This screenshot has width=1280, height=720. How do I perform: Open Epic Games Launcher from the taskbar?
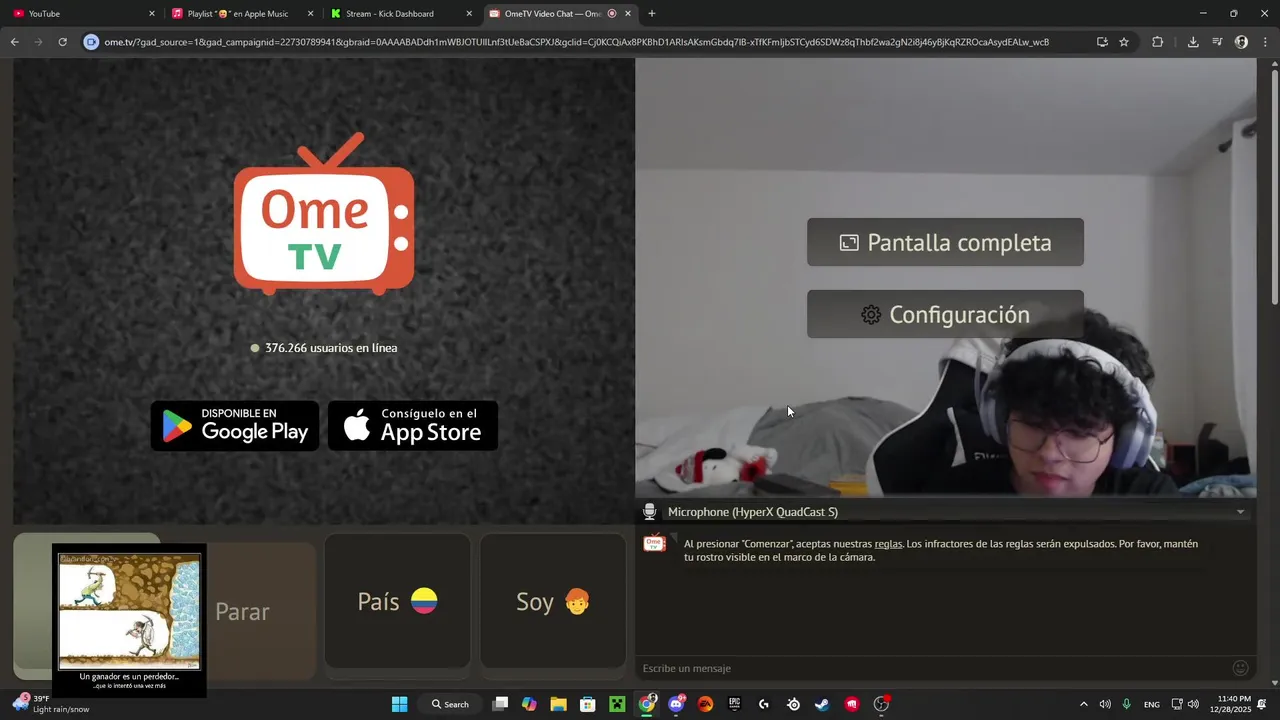735,704
